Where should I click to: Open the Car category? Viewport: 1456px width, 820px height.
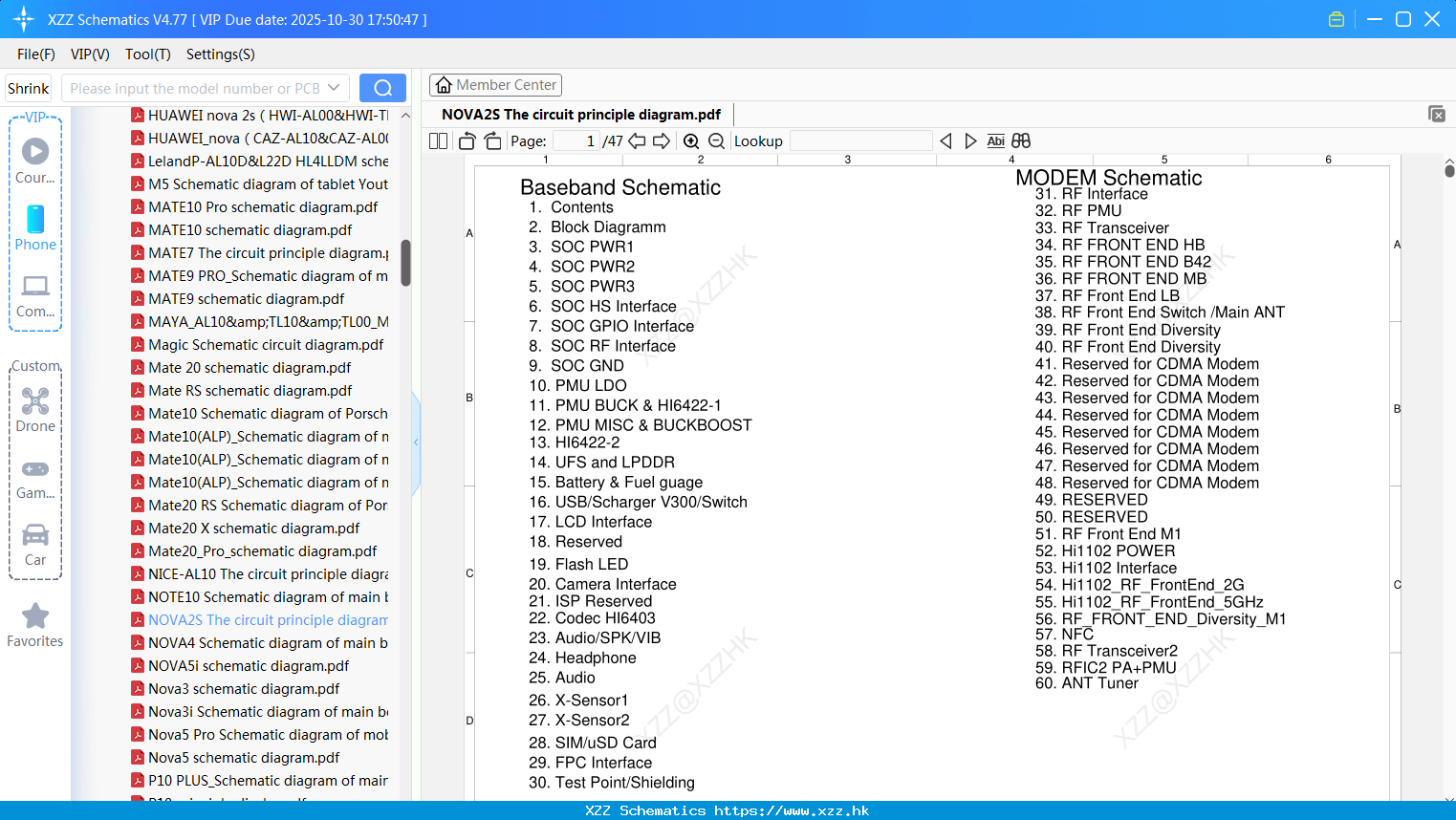point(35,544)
